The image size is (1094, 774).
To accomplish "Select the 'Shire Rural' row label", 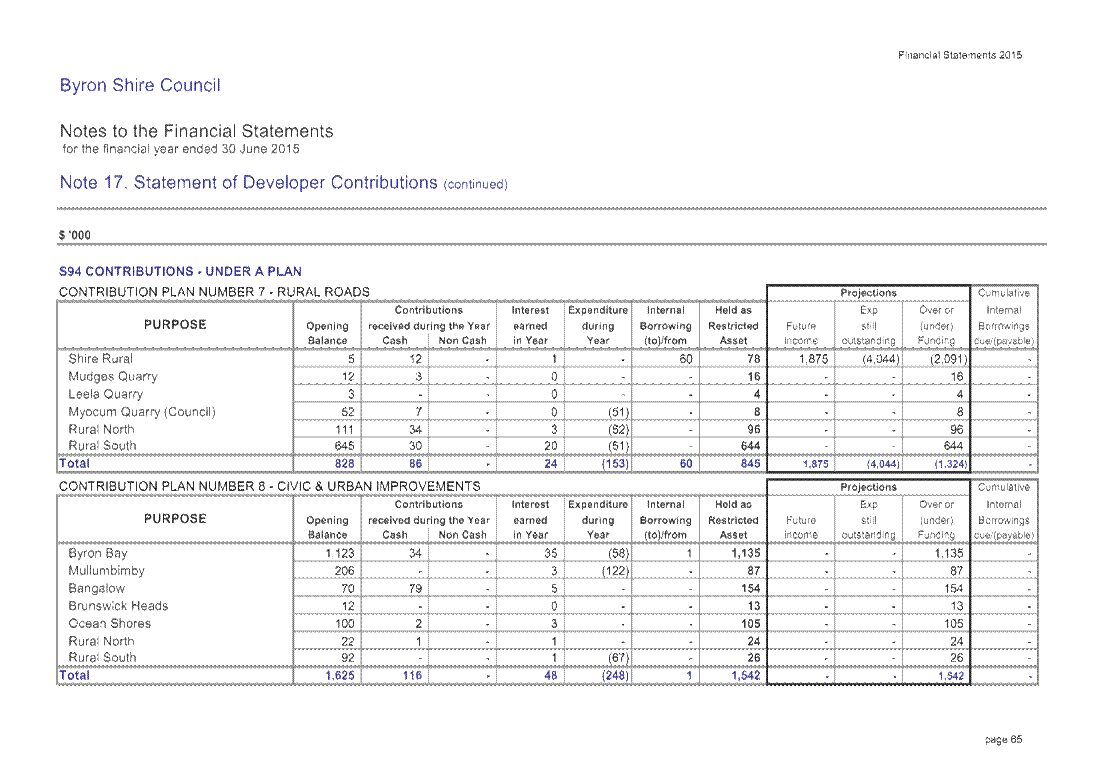I will coord(100,359).
